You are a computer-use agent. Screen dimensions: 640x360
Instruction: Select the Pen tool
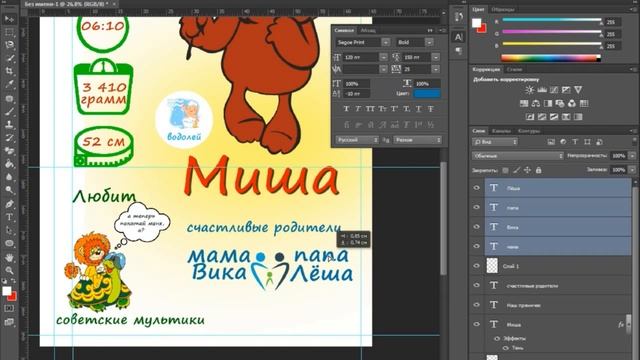[x=9, y=204]
